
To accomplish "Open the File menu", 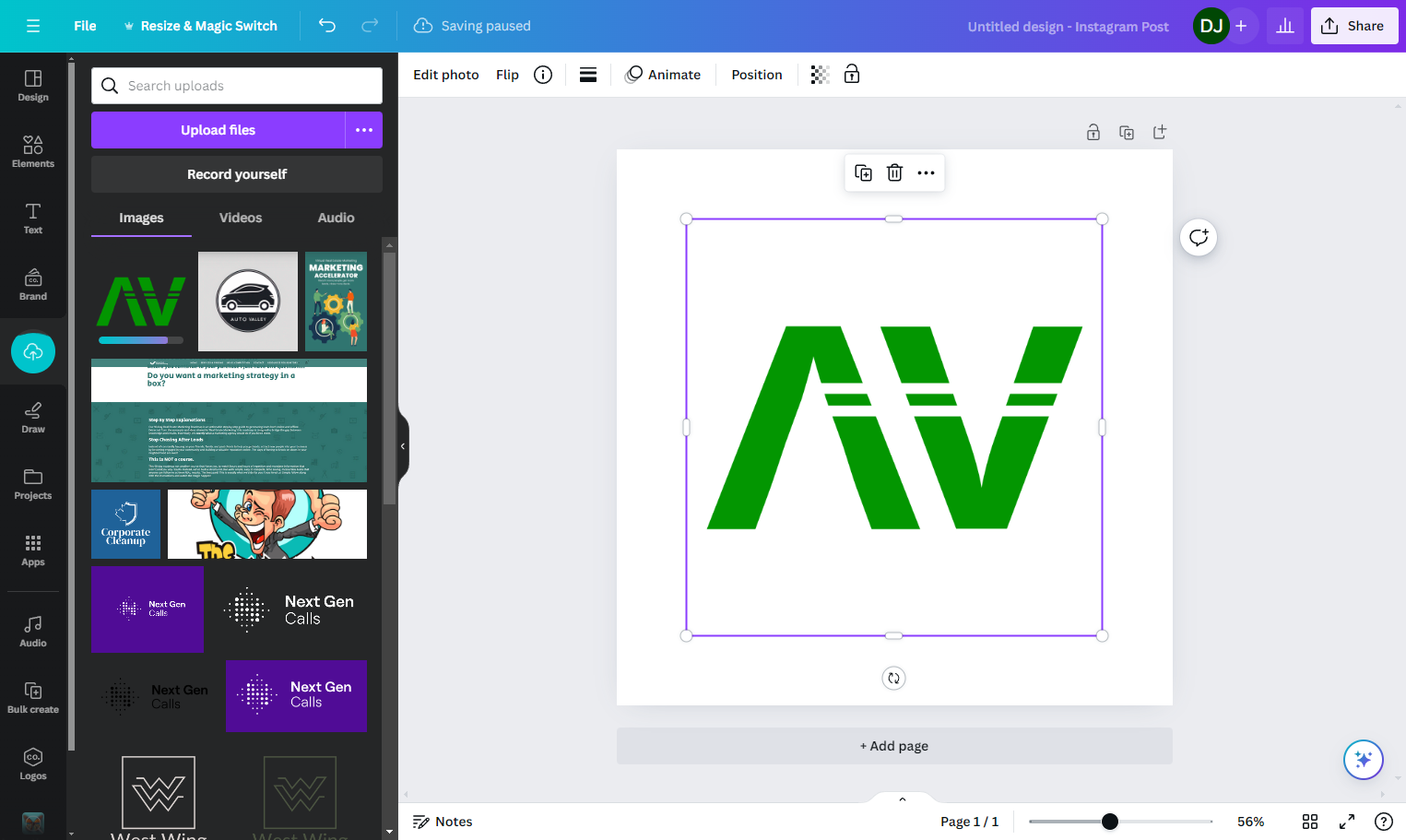I will pos(85,26).
